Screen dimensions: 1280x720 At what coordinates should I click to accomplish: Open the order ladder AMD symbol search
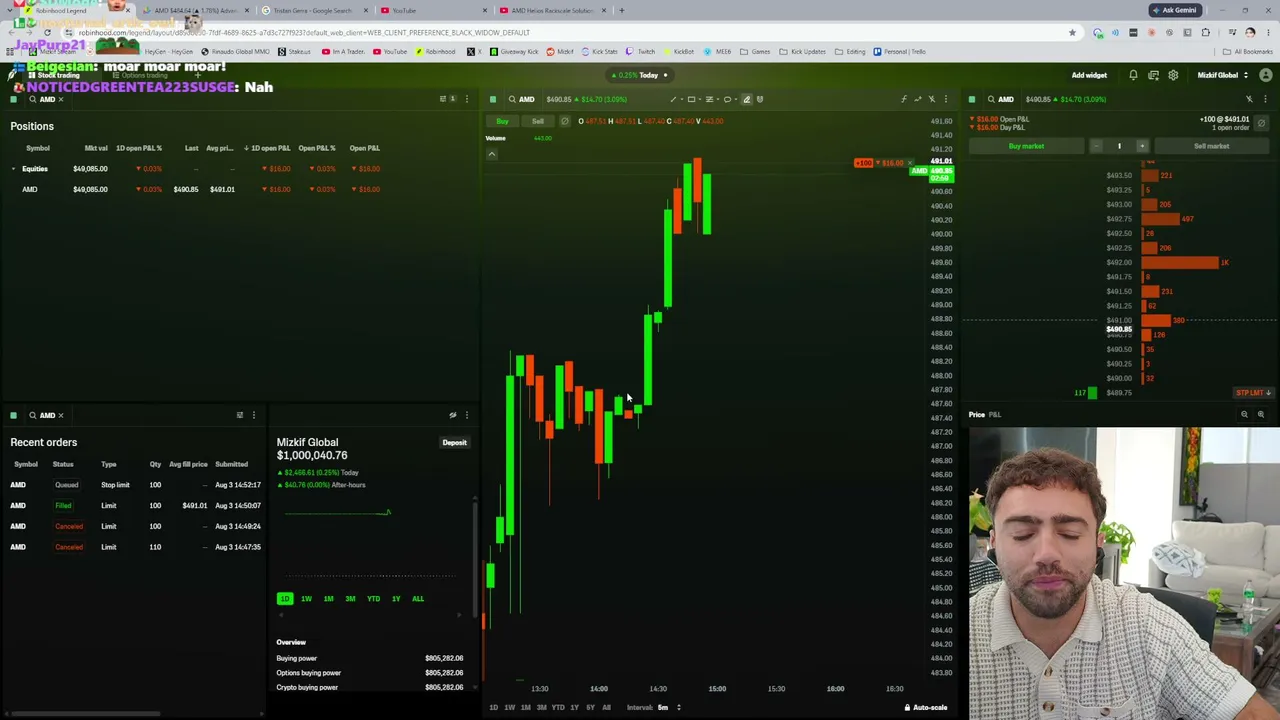[x=1000, y=99]
